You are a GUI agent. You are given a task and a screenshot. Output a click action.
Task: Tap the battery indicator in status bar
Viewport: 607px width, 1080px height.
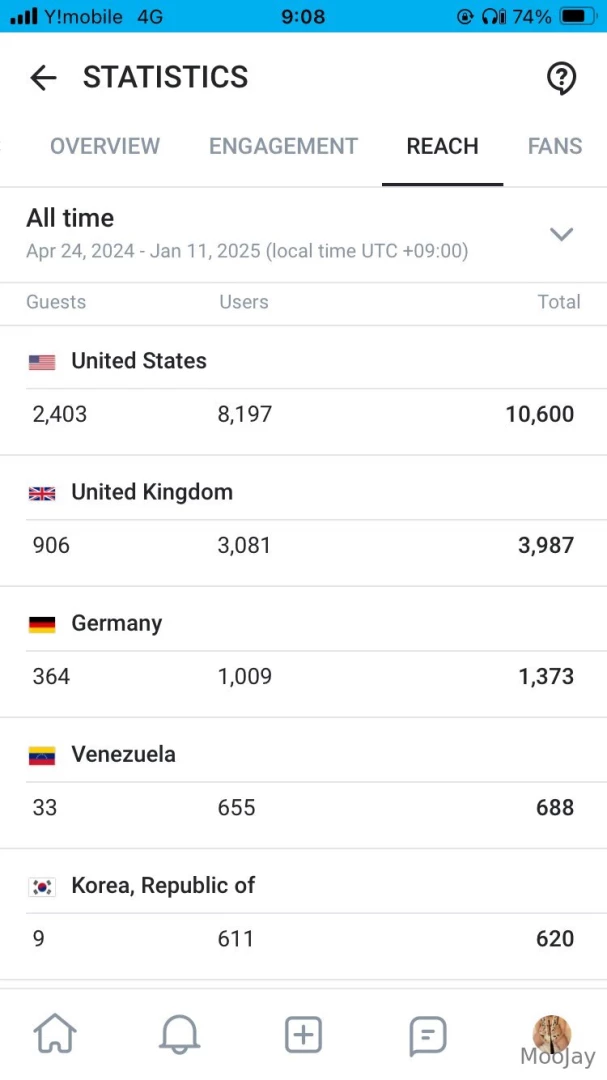click(x=577, y=16)
